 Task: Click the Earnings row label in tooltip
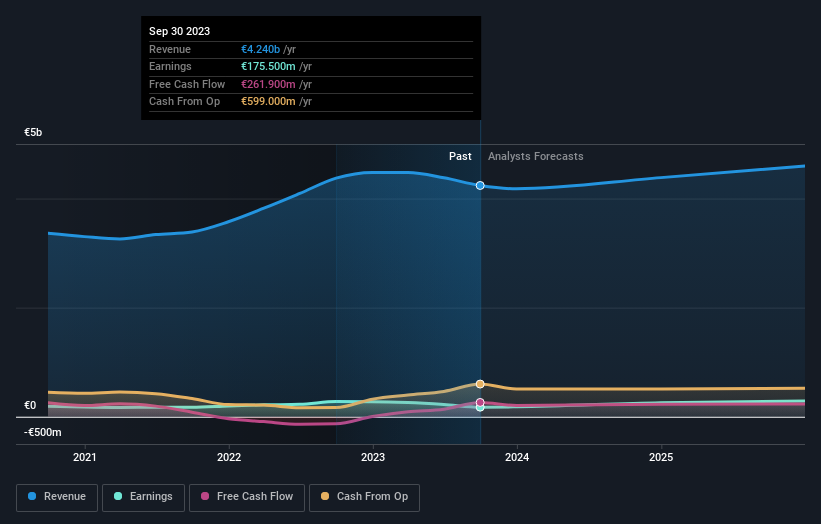point(170,66)
